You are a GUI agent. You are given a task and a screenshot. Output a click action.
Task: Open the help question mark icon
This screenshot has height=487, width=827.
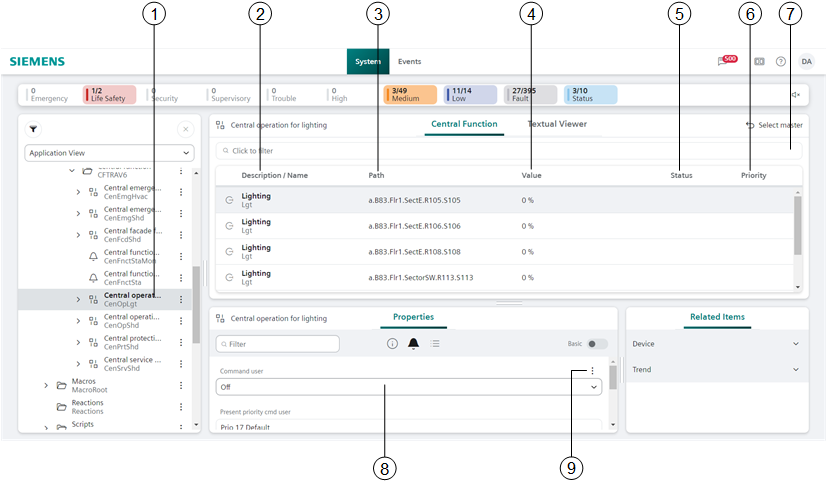(x=781, y=61)
